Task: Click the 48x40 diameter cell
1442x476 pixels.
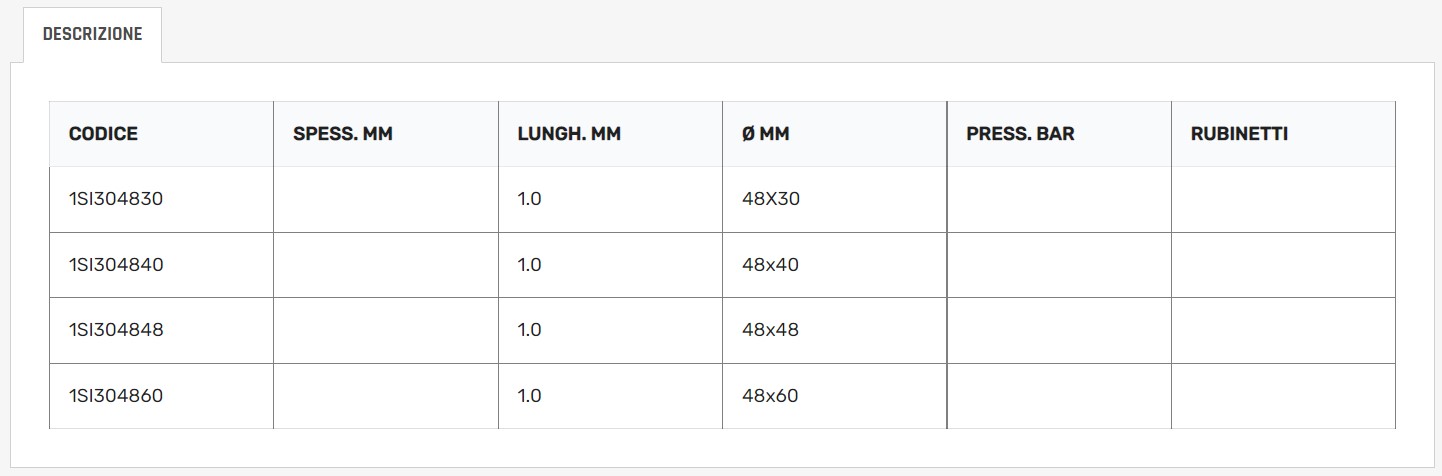Action: 770,265
